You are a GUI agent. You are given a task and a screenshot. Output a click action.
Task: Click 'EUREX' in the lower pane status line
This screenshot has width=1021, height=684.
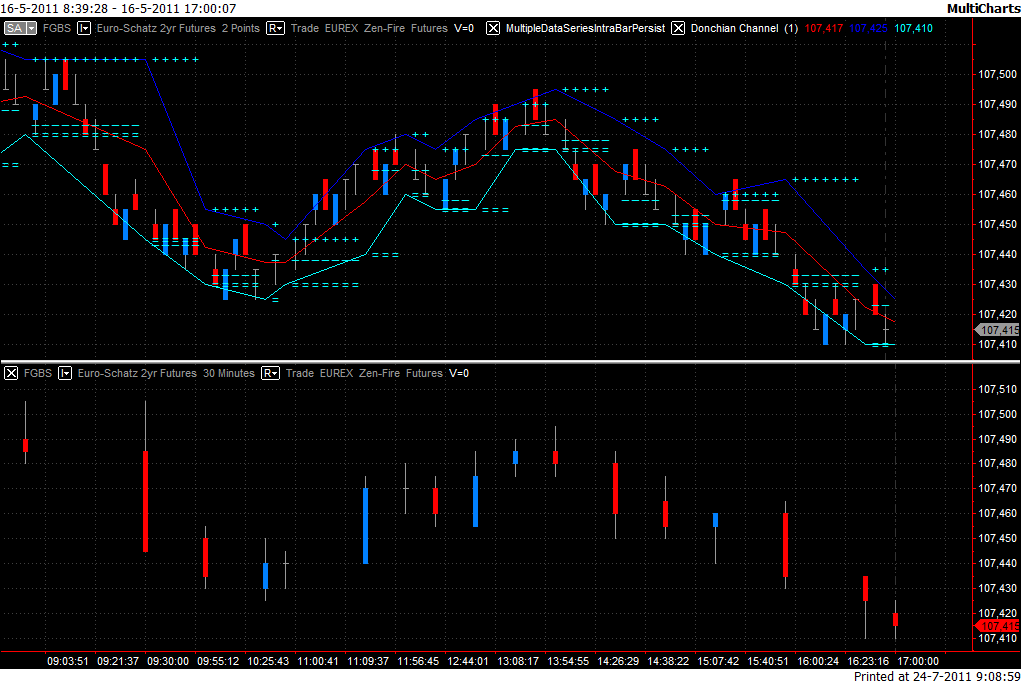[x=336, y=373]
